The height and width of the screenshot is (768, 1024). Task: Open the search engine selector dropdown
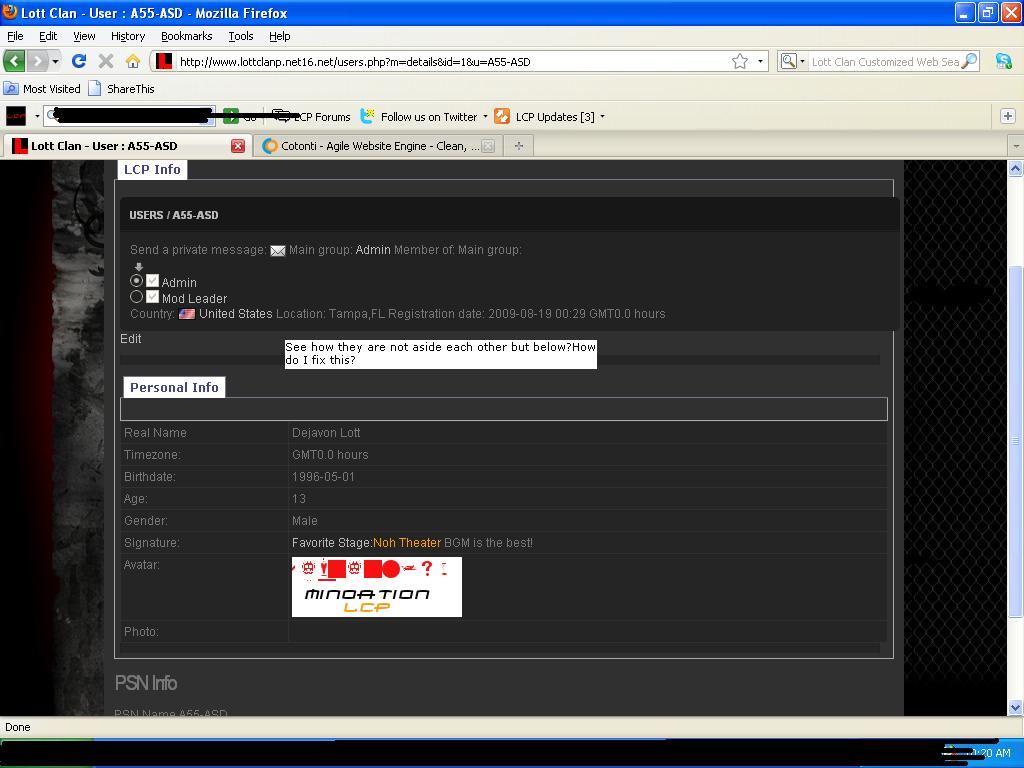pyautogui.click(x=792, y=61)
